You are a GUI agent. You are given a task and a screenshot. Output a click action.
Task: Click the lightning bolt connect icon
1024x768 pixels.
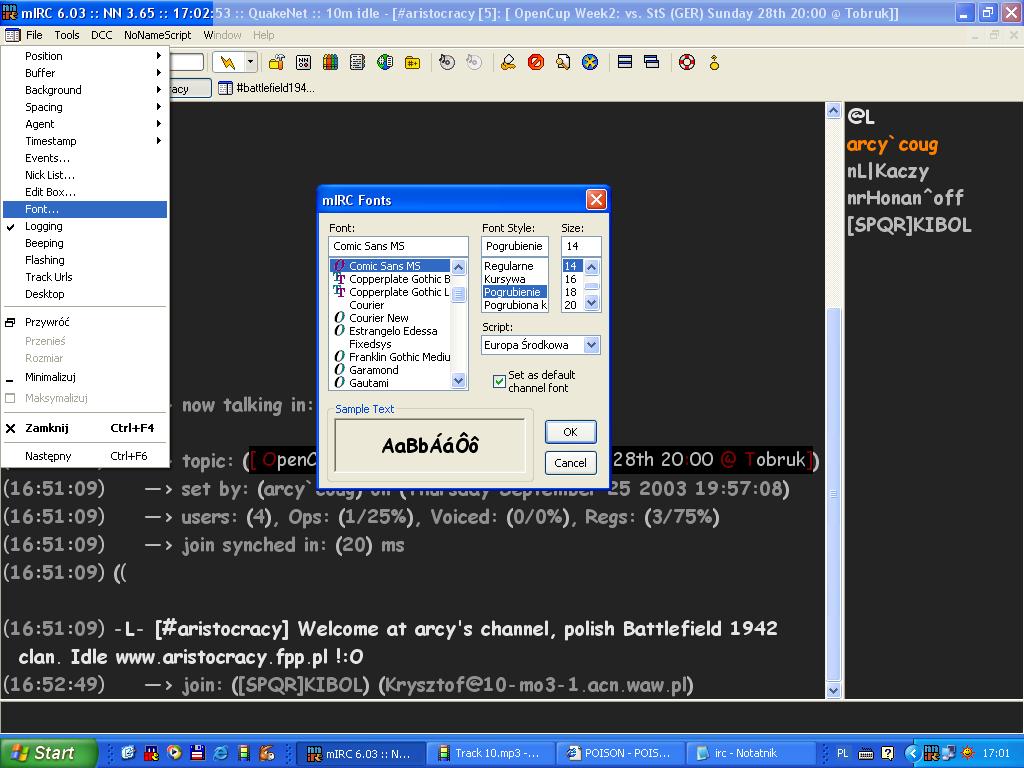(x=228, y=62)
